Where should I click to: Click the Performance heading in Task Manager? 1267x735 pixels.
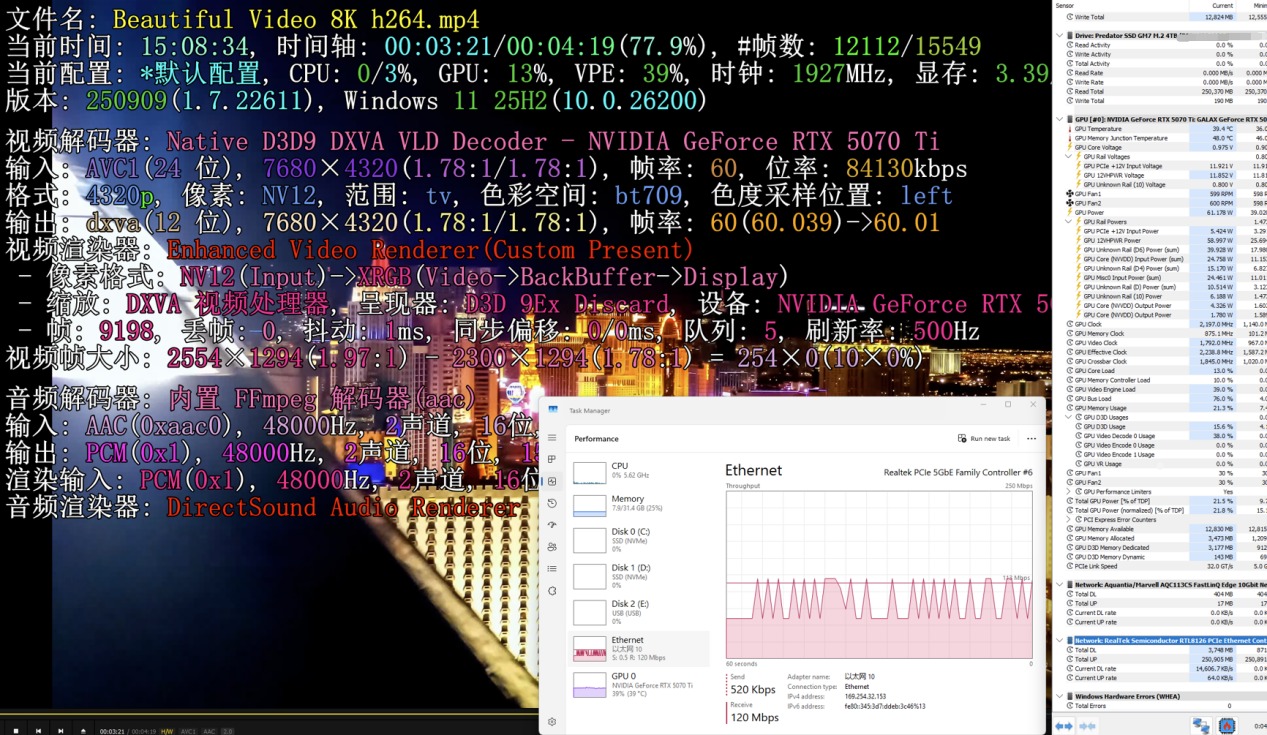[596, 439]
